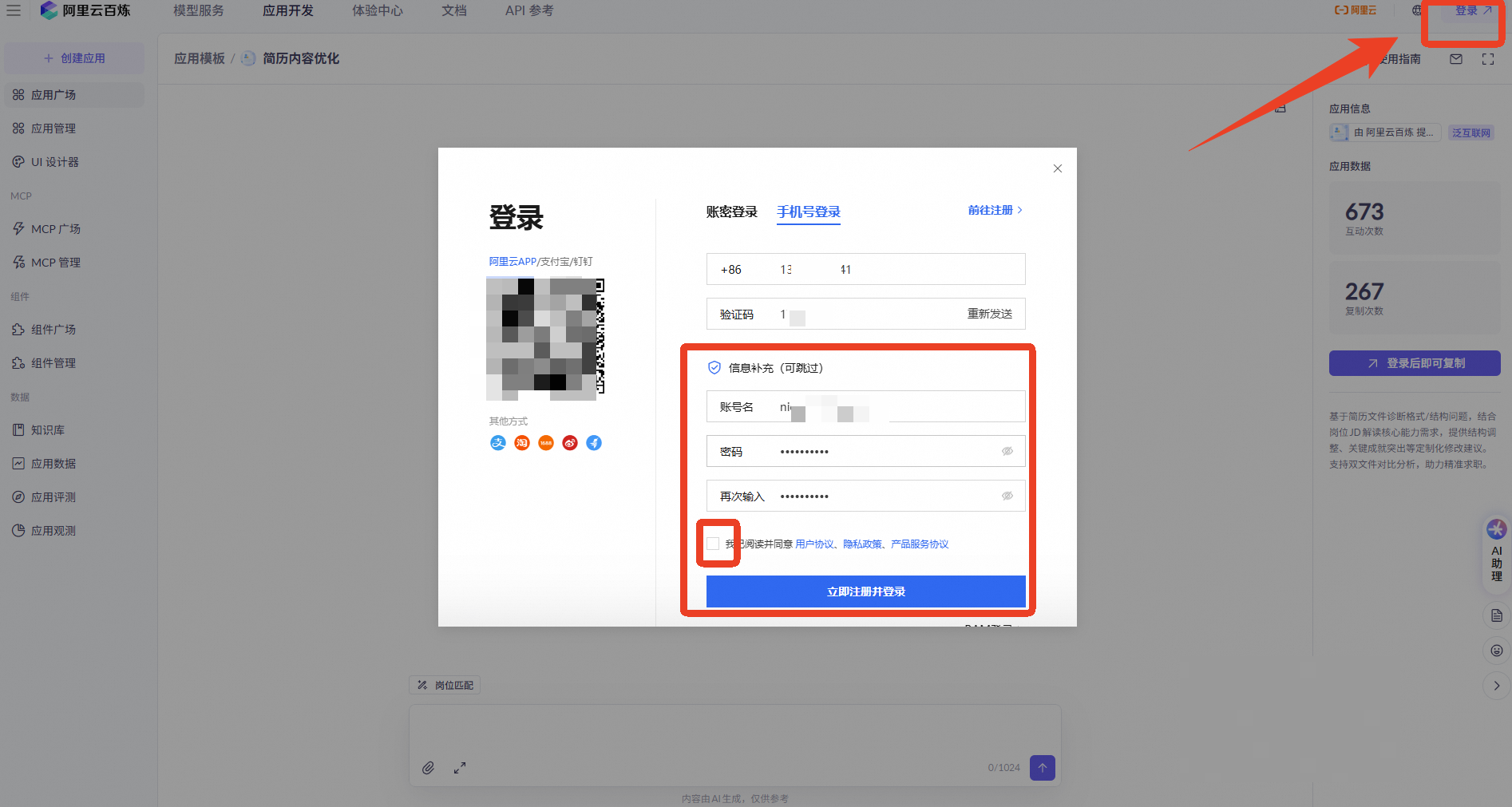The image size is (1512, 807).
Task: Open the AI 助理 assistant panel
Action: point(1495,551)
